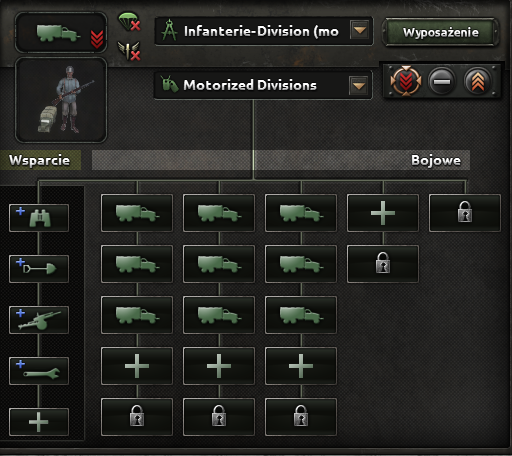512x456 pixels.
Task: Click the motorized truck division type icon
Action: pyautogui.click(x=61, y=33)
